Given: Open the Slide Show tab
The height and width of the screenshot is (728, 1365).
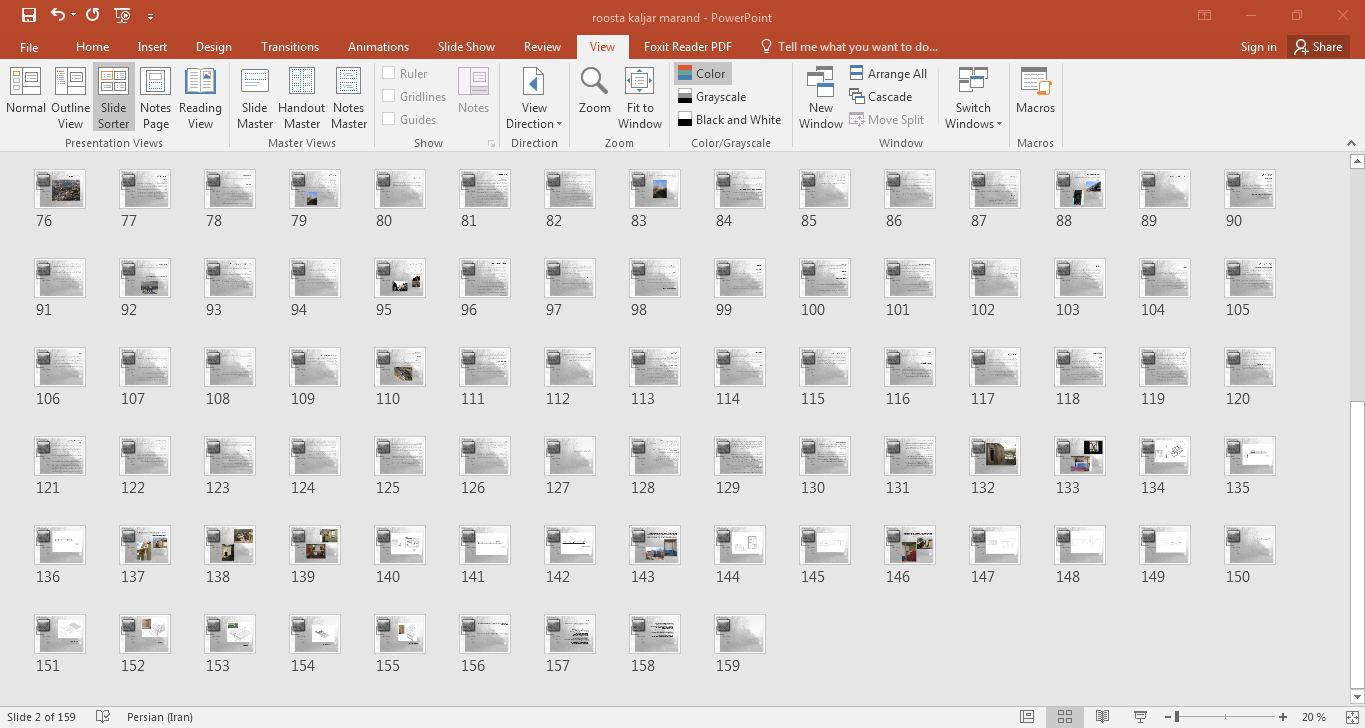Looking at the screenshot, I should tap(466, 46).
